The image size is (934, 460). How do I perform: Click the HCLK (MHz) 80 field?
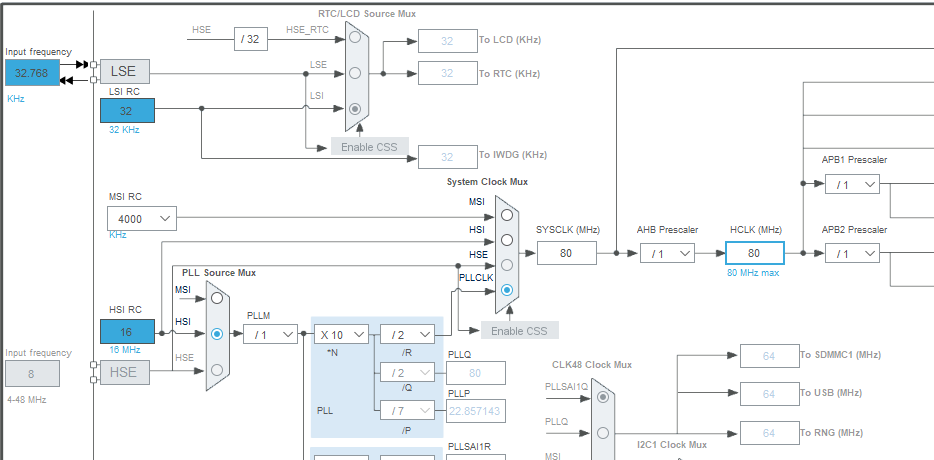coord(755,253)
